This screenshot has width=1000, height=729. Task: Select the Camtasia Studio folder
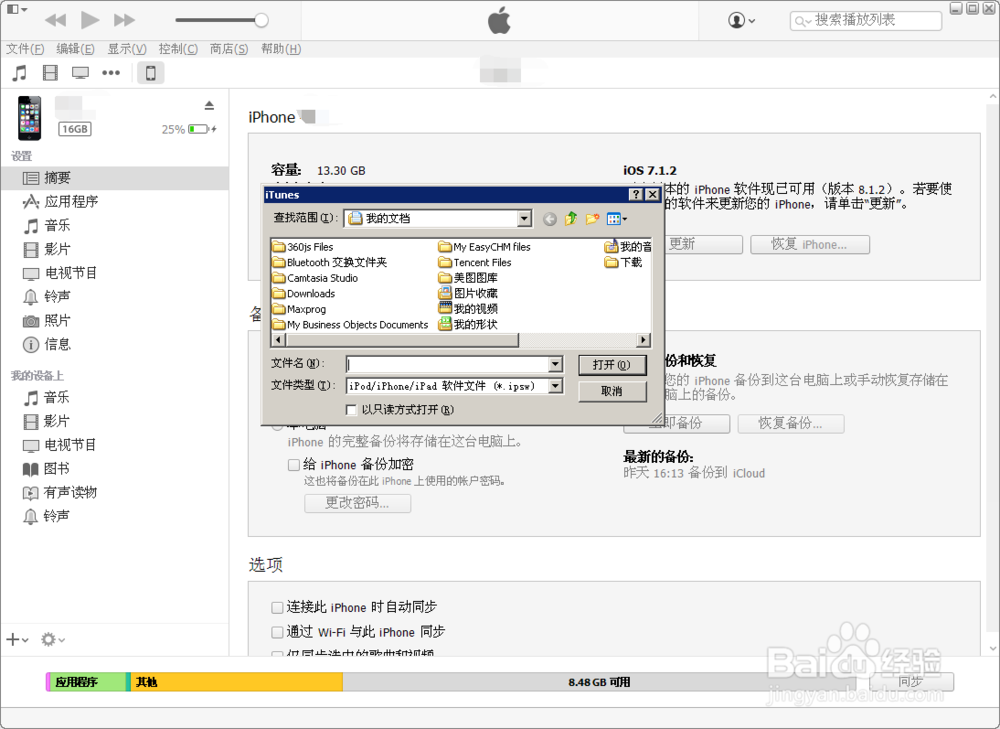[315, 278]
